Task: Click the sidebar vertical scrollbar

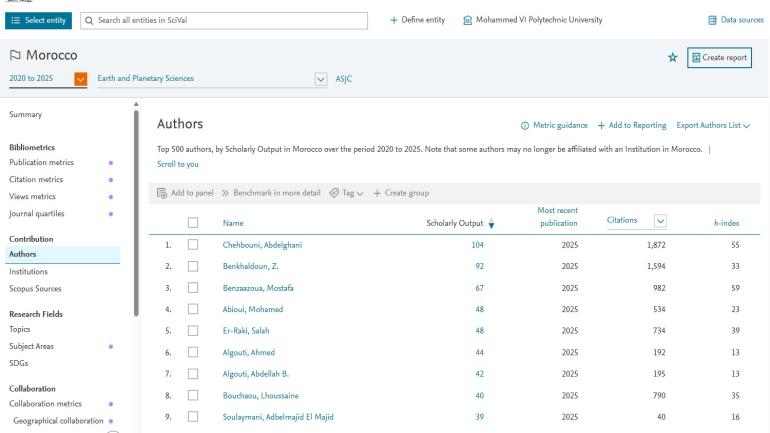Action: coord(135,210)
